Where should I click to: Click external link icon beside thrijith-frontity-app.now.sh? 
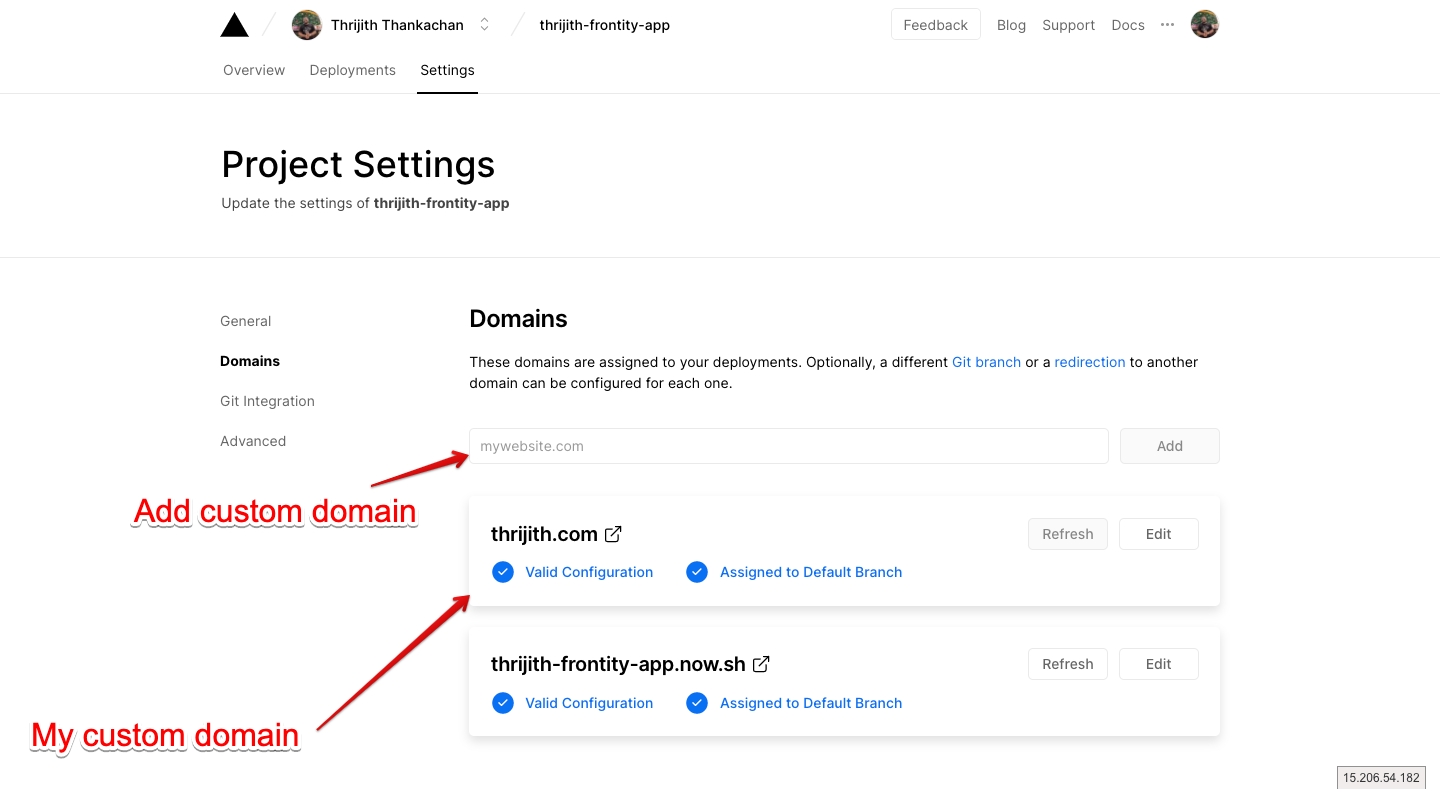[761, 664]
